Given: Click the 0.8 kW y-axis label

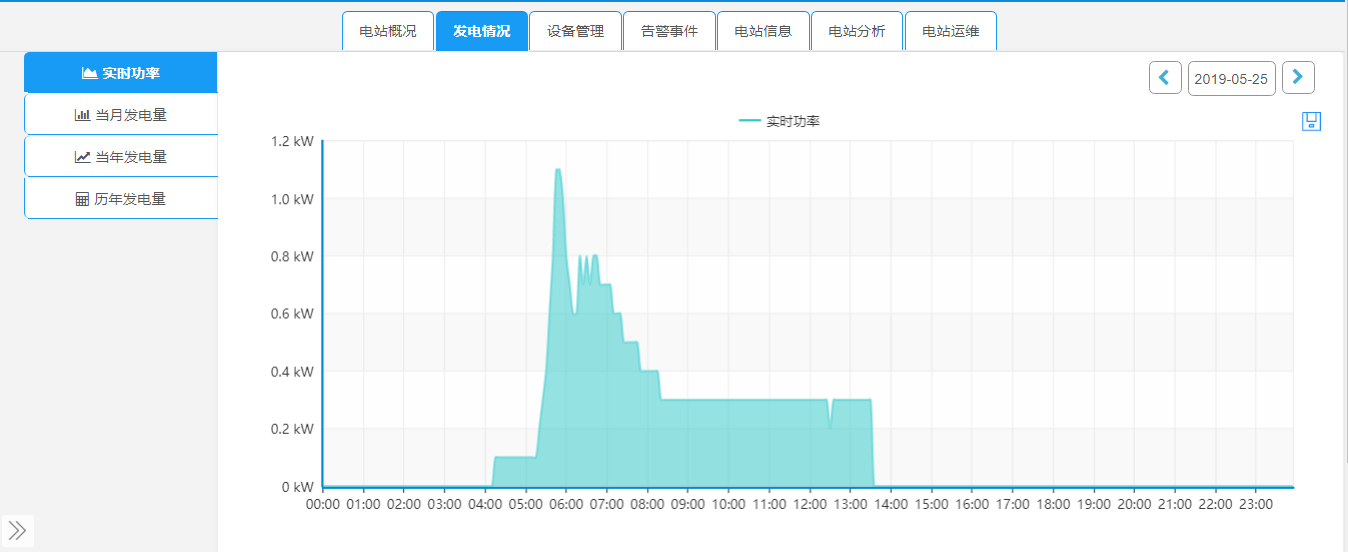Looking at the screenshot, I should point(292,256).
